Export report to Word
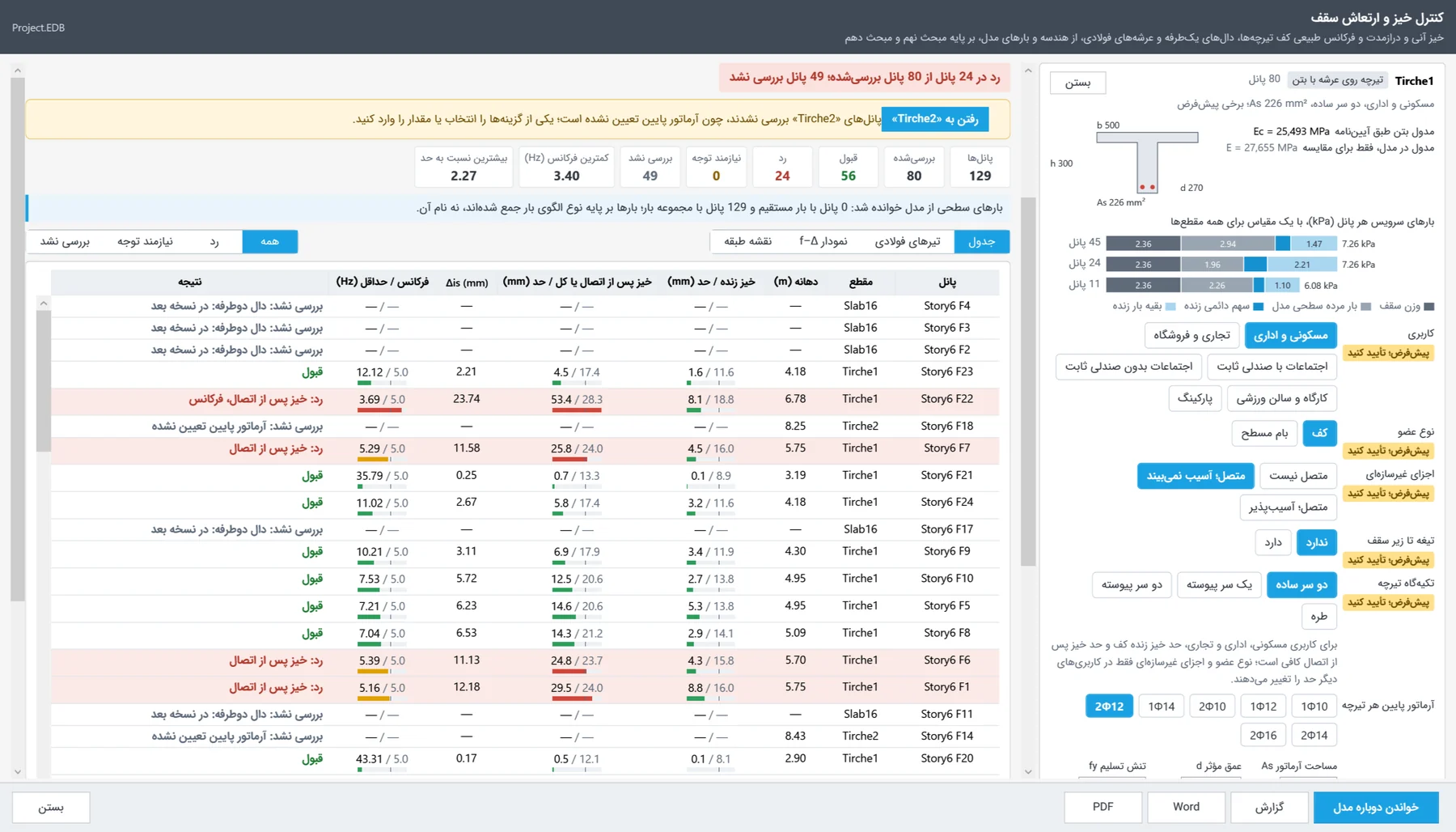The height and width of the screenshot is (832, 1456). click(x=1186, y=807)
